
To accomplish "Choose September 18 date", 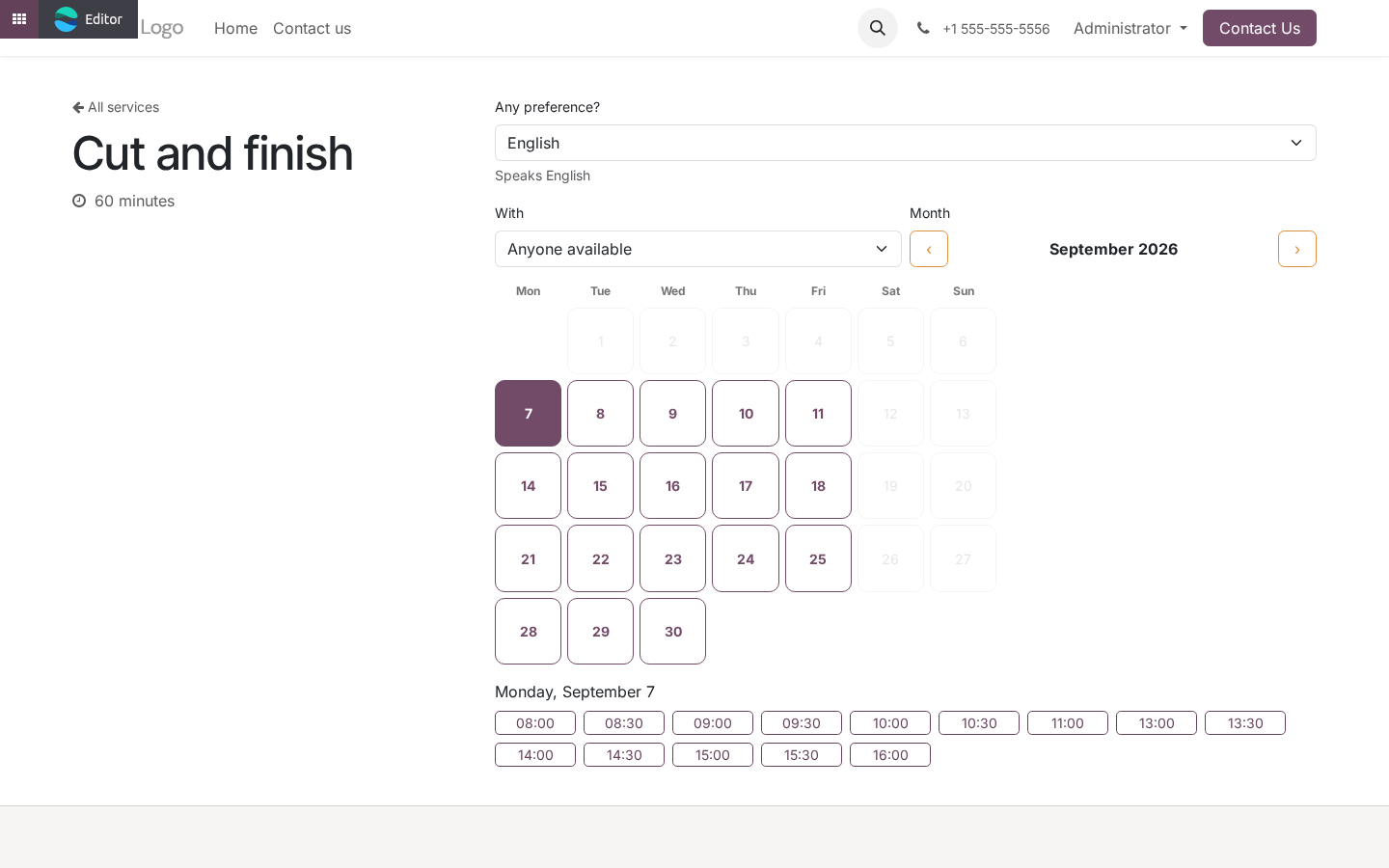I will click(x=818, y=486).
